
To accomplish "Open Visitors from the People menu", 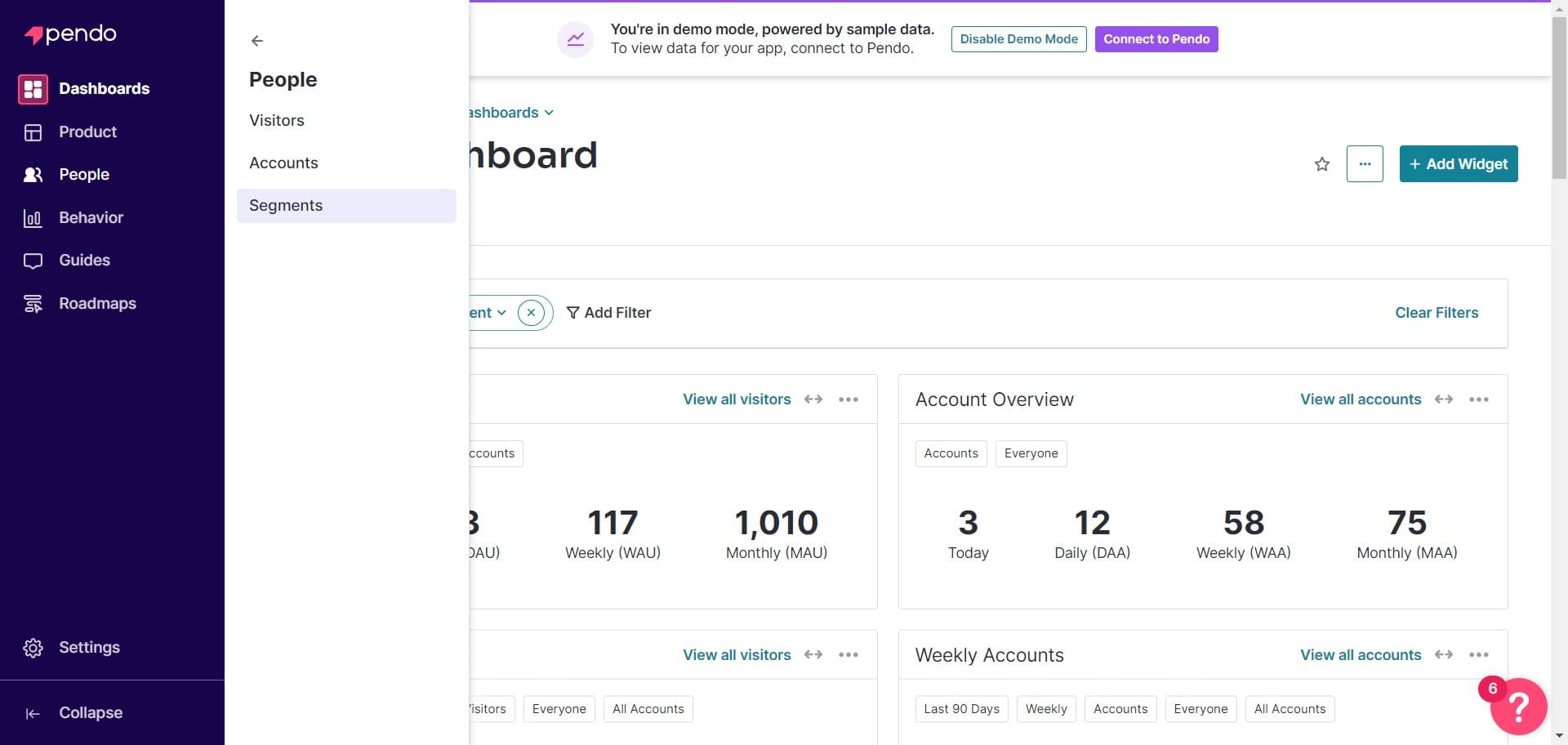I will coord(277,121).
